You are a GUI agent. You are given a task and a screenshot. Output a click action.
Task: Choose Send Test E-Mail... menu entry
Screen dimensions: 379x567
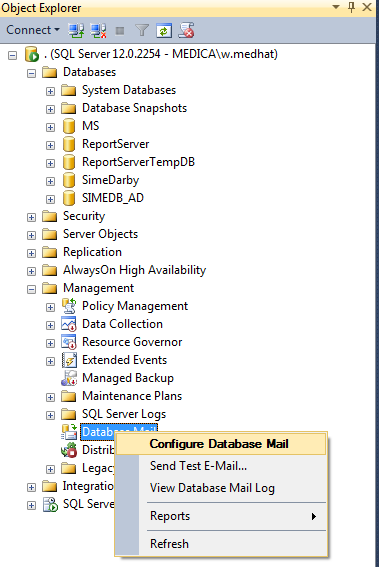click(x=220, y=466)
